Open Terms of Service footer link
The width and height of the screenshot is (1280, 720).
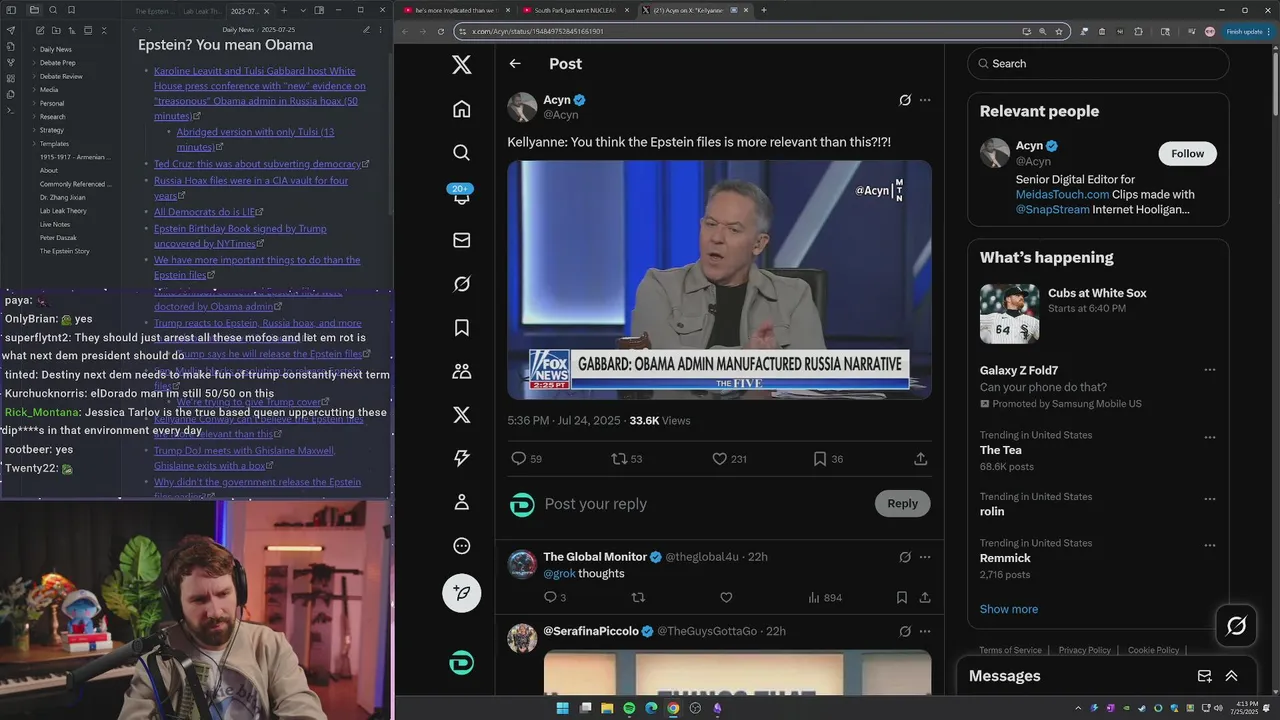1010,650
